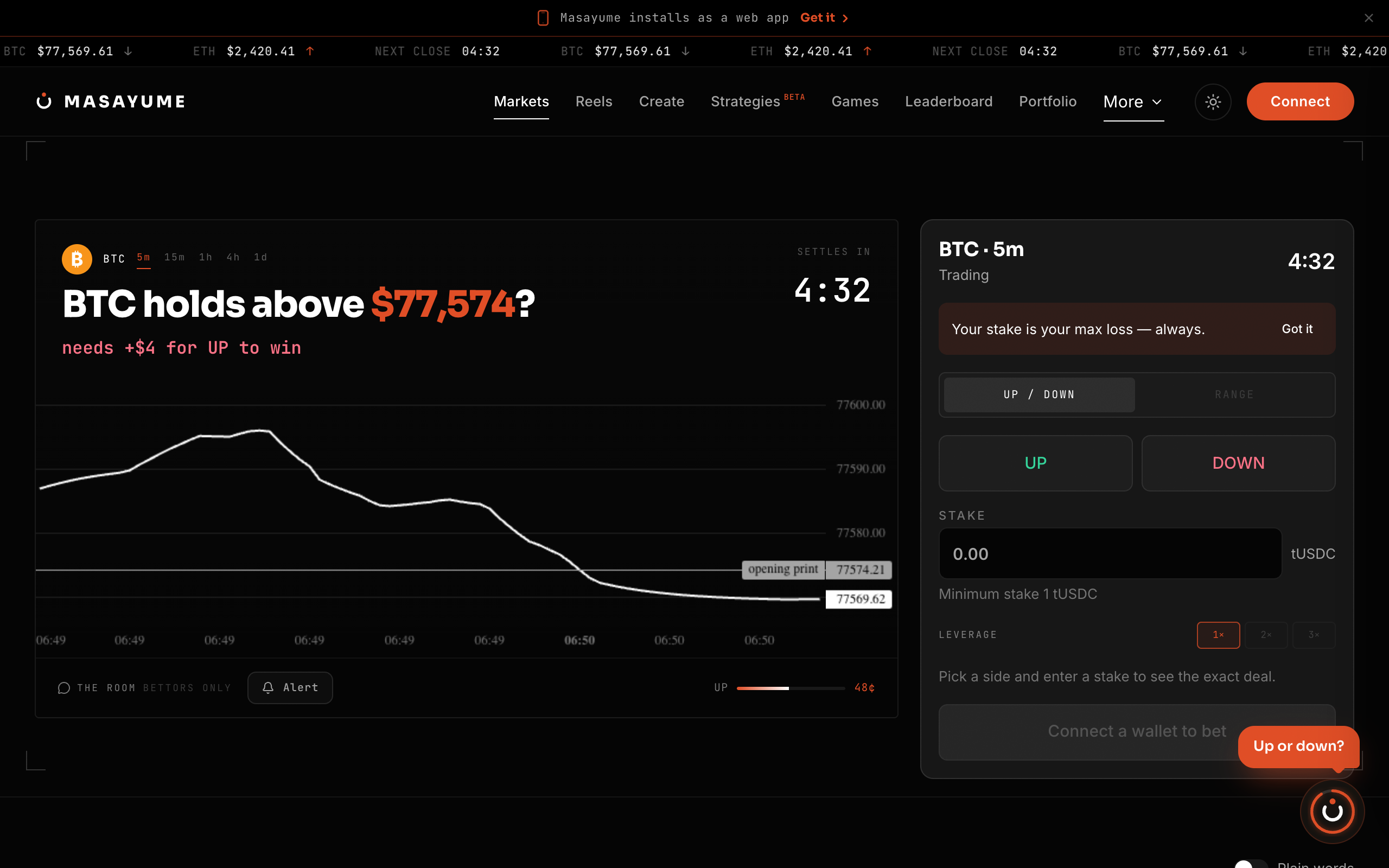The width and height of the screenshot is (1389, 868).
Task: Go to the Markets tab
Action: (521, 101)
